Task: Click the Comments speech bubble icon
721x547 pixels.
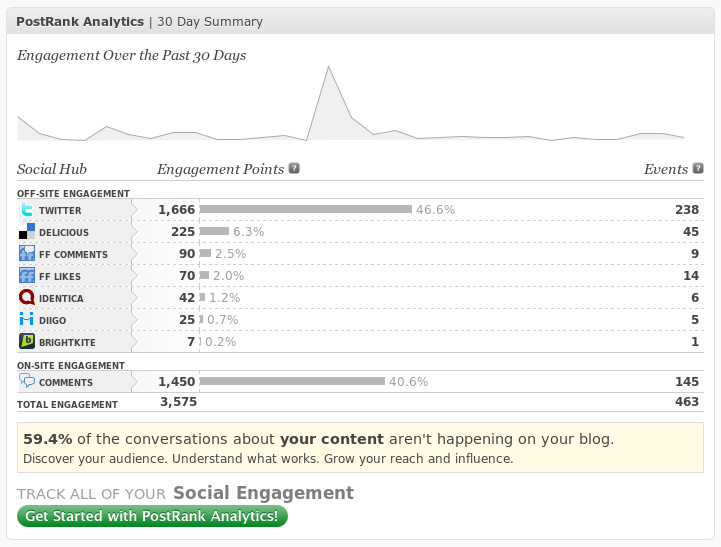Action: click(x=27, y=381)
